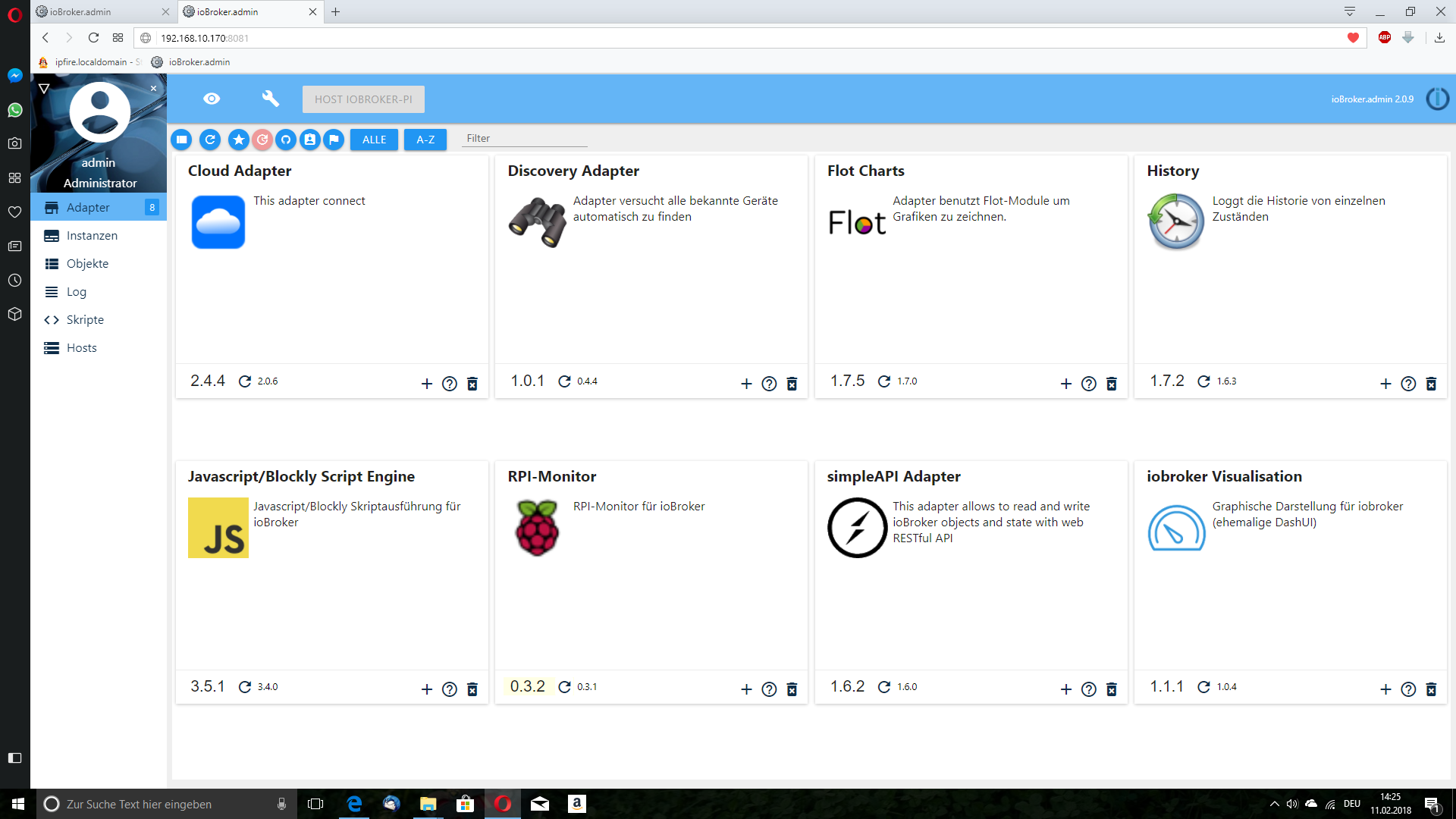The height and width of the screenshot is (819, 1456).
Task: Open the Instanzen menu item
Action: tap(92, 236)
